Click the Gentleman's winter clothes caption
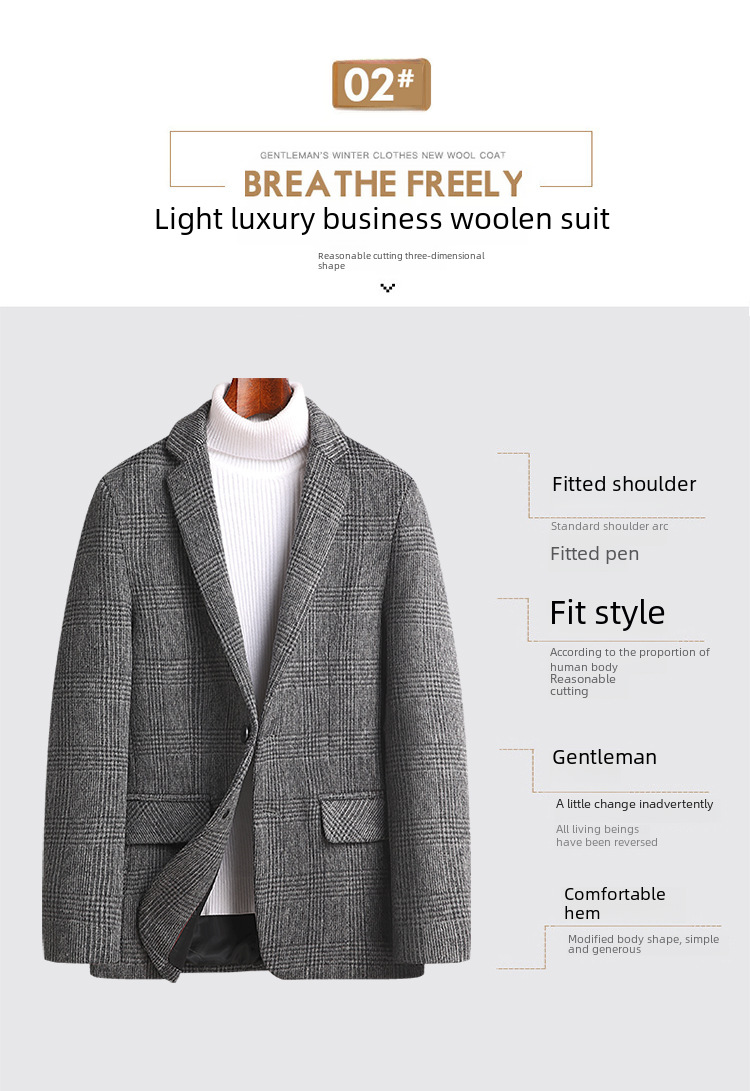Screen dimensions: 750x1091 click(383, 155)
